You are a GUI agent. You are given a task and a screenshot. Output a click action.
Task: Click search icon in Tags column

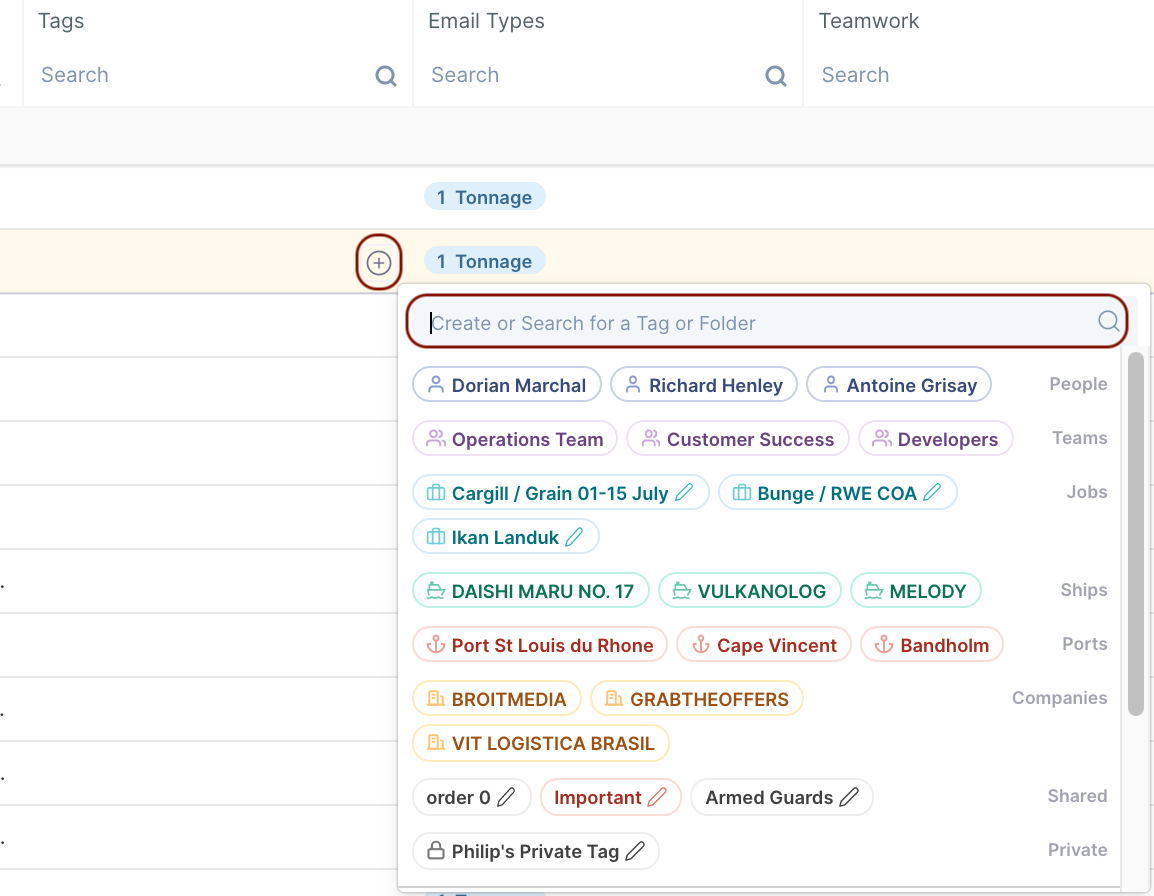(386, 76)
